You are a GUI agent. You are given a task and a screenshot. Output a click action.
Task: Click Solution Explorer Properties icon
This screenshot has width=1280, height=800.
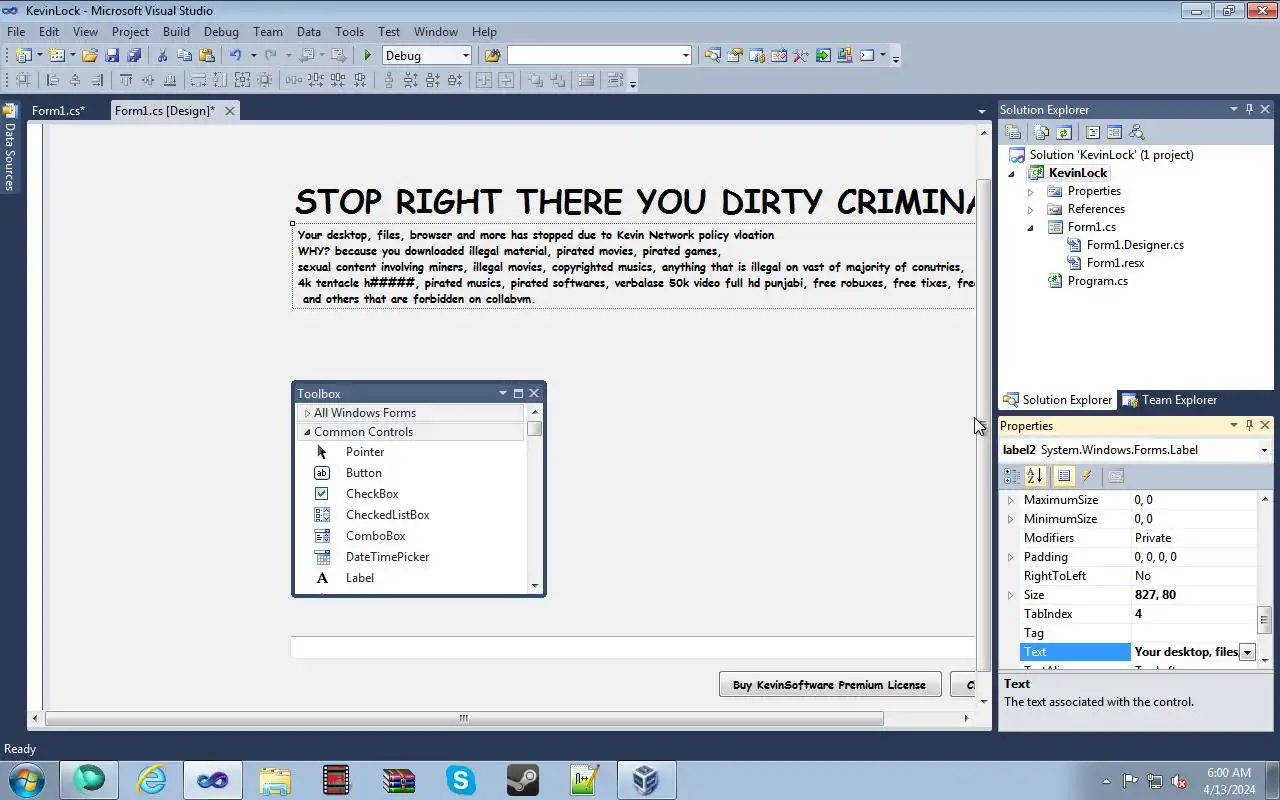pos(1012,132)
